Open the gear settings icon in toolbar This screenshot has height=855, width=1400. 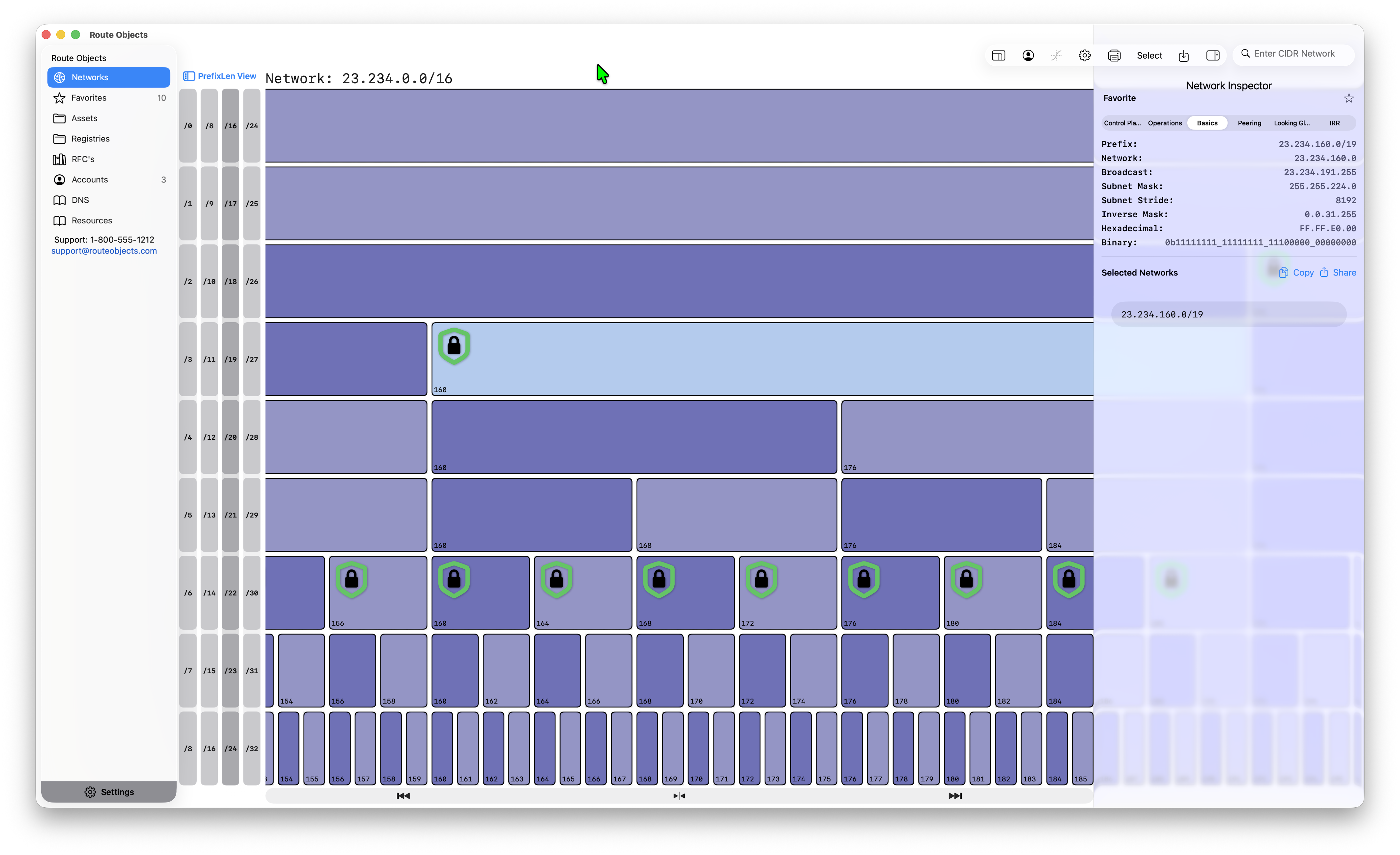[1085, 55]
